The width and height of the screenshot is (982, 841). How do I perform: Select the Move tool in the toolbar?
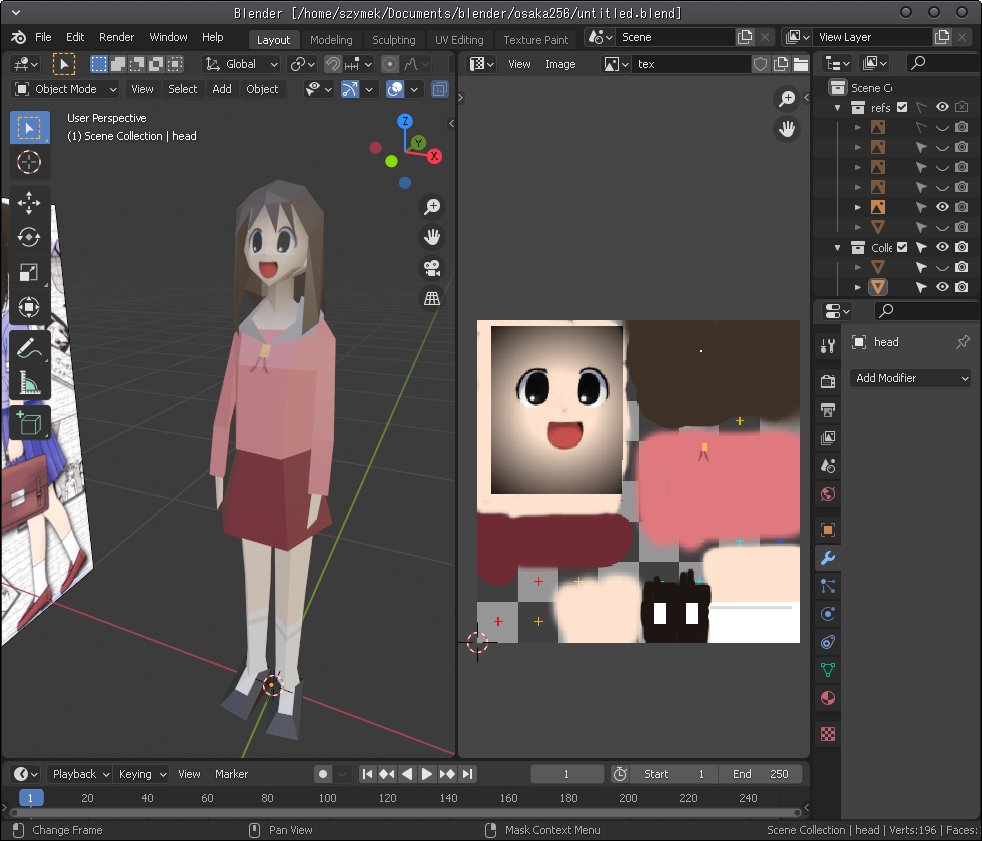[29, 201]
